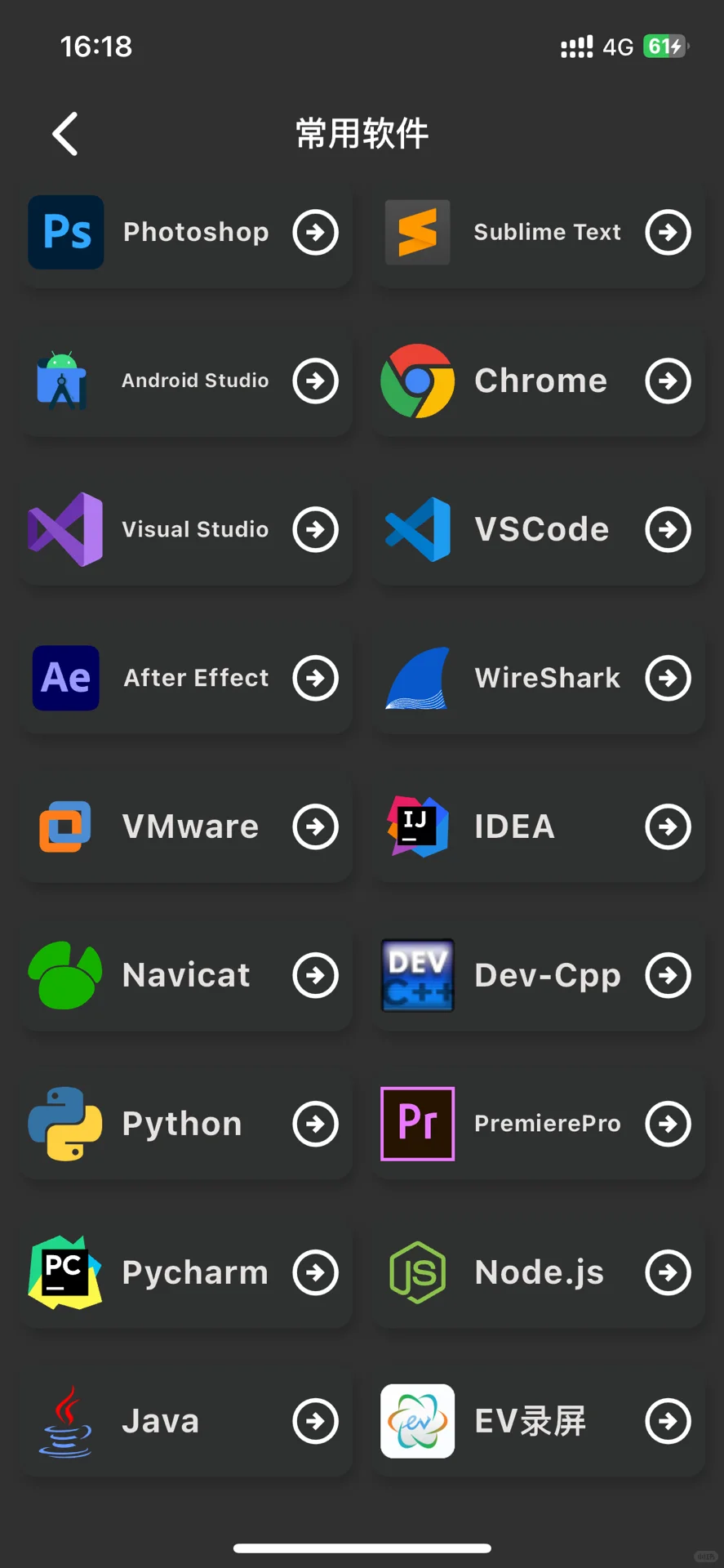Tap the Sublime Text logo icon
Image resolution: width=724 pixels, height=1568 pixels.
(417, 232)
